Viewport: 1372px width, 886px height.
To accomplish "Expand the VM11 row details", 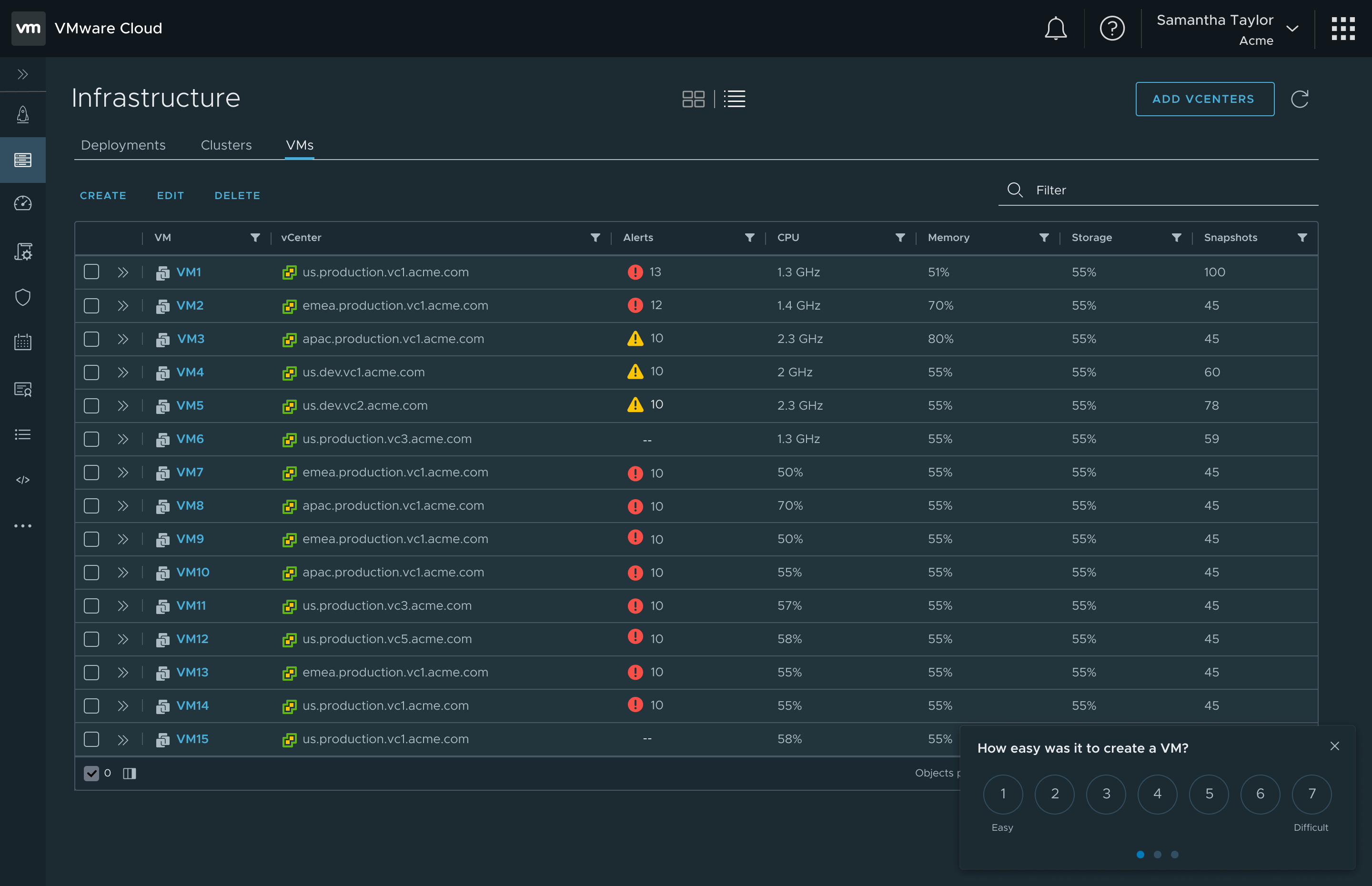I will tap(122, 606).
